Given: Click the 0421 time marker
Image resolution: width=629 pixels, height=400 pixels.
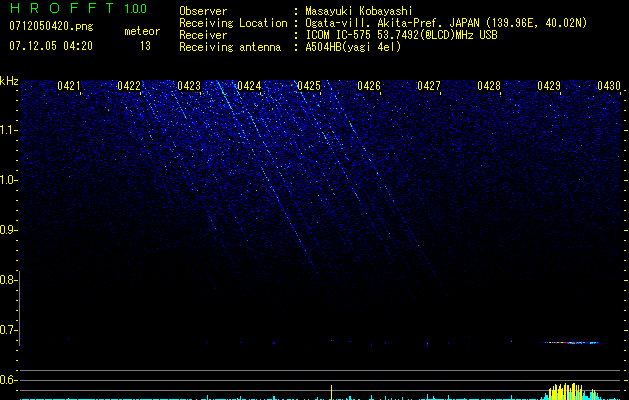Looking at the screenshot, I should [69, 86].
